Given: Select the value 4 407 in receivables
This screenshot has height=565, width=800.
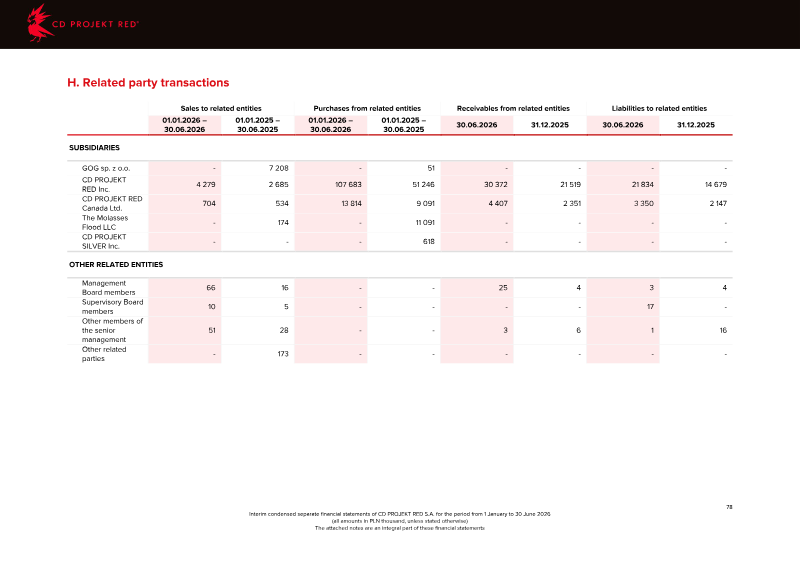Looking at the screenshot, I should pos(498,203).
